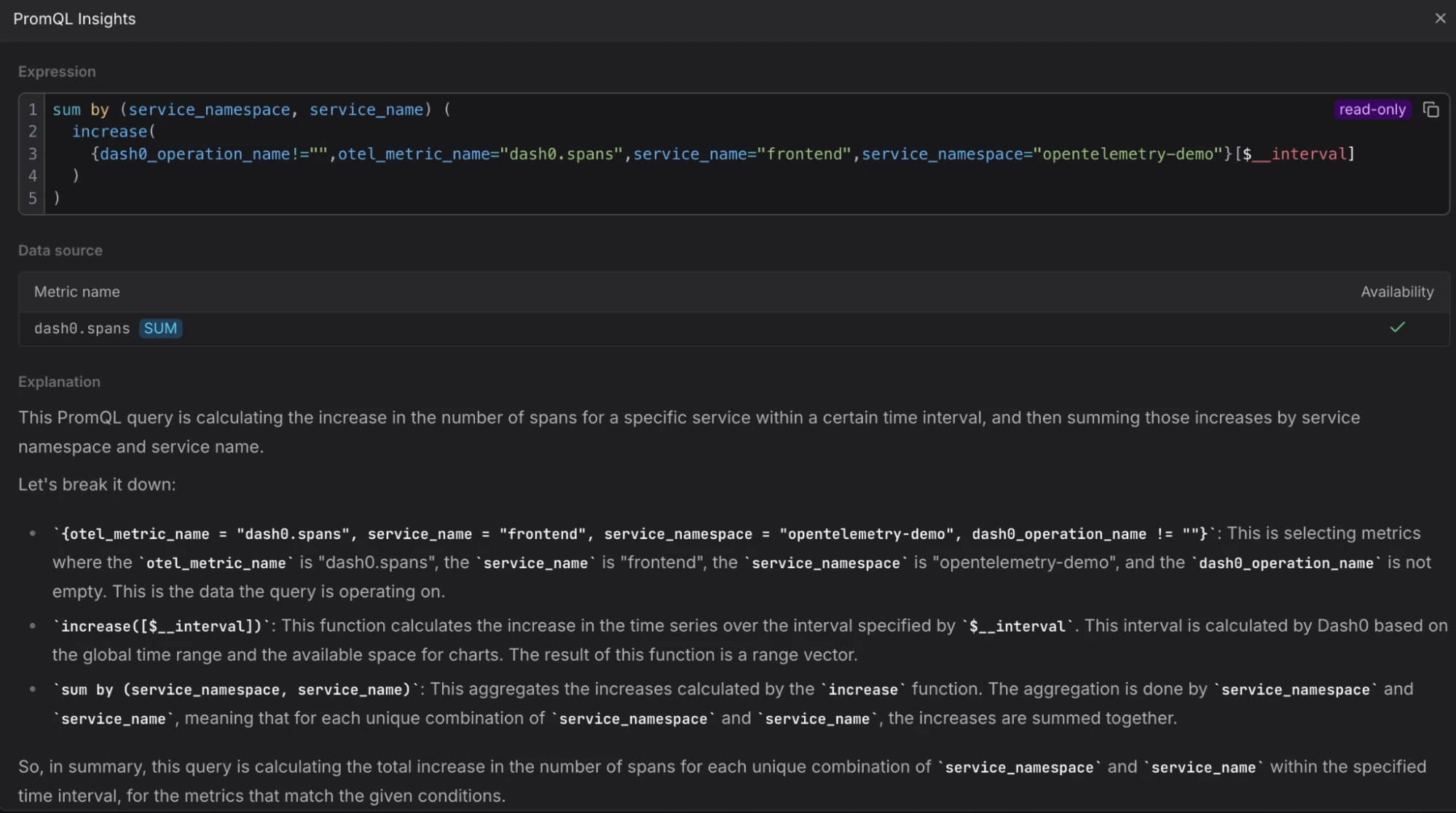Viewport: 1456px width, 813px height.
Task: Click the read-only badge in expression editor
Action: coord(1372,109)
